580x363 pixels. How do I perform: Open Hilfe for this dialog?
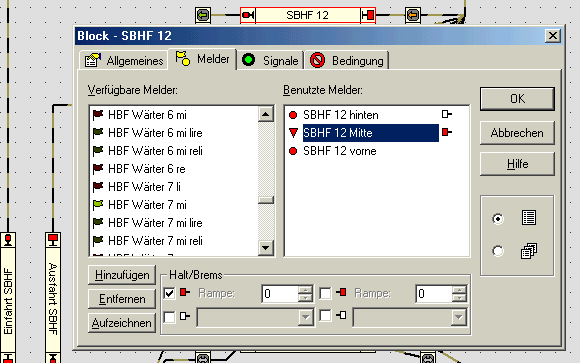pos(517,164)
